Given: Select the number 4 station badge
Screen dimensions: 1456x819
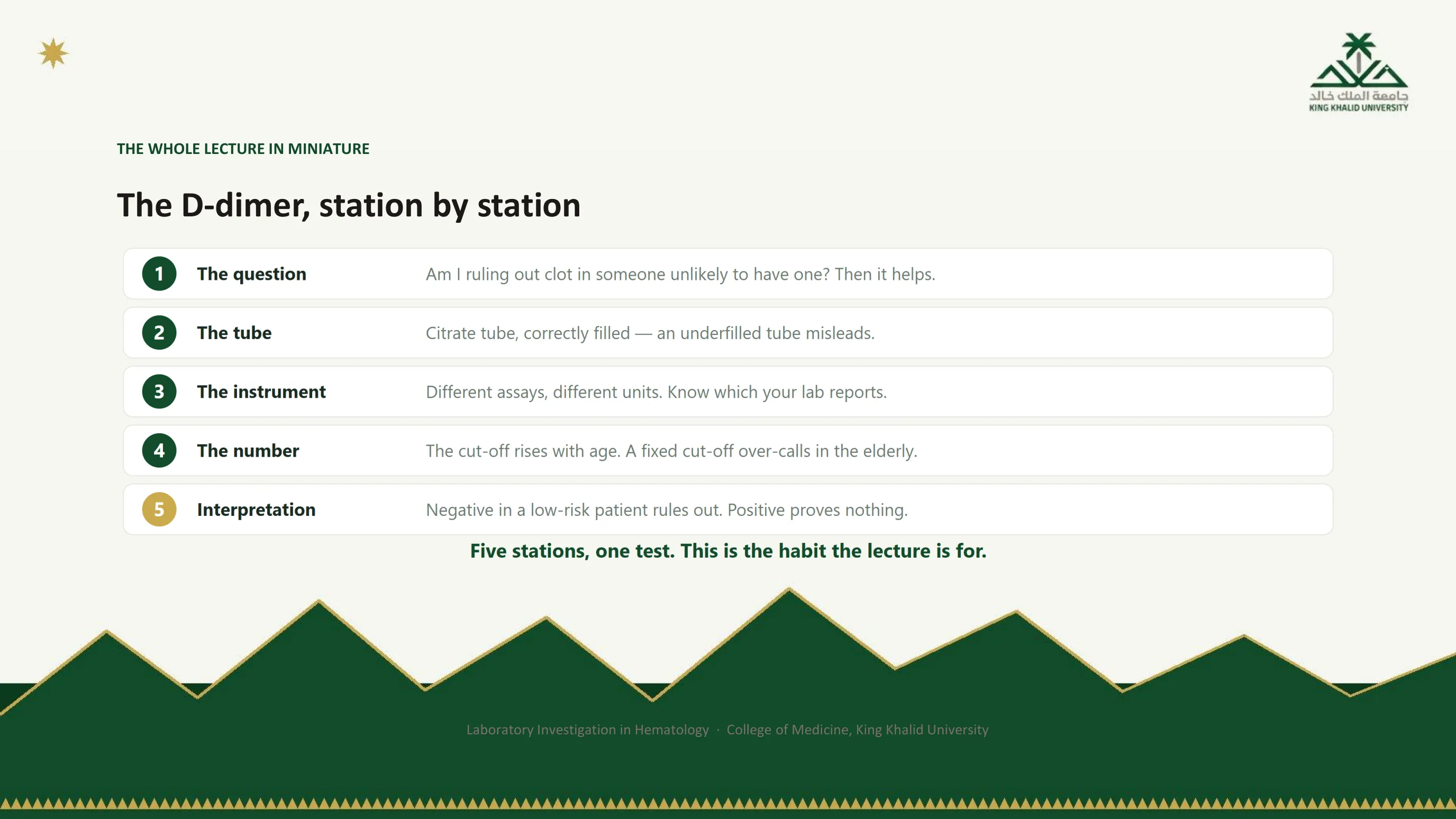Looking at the screenshot, I should click(159, 450).
